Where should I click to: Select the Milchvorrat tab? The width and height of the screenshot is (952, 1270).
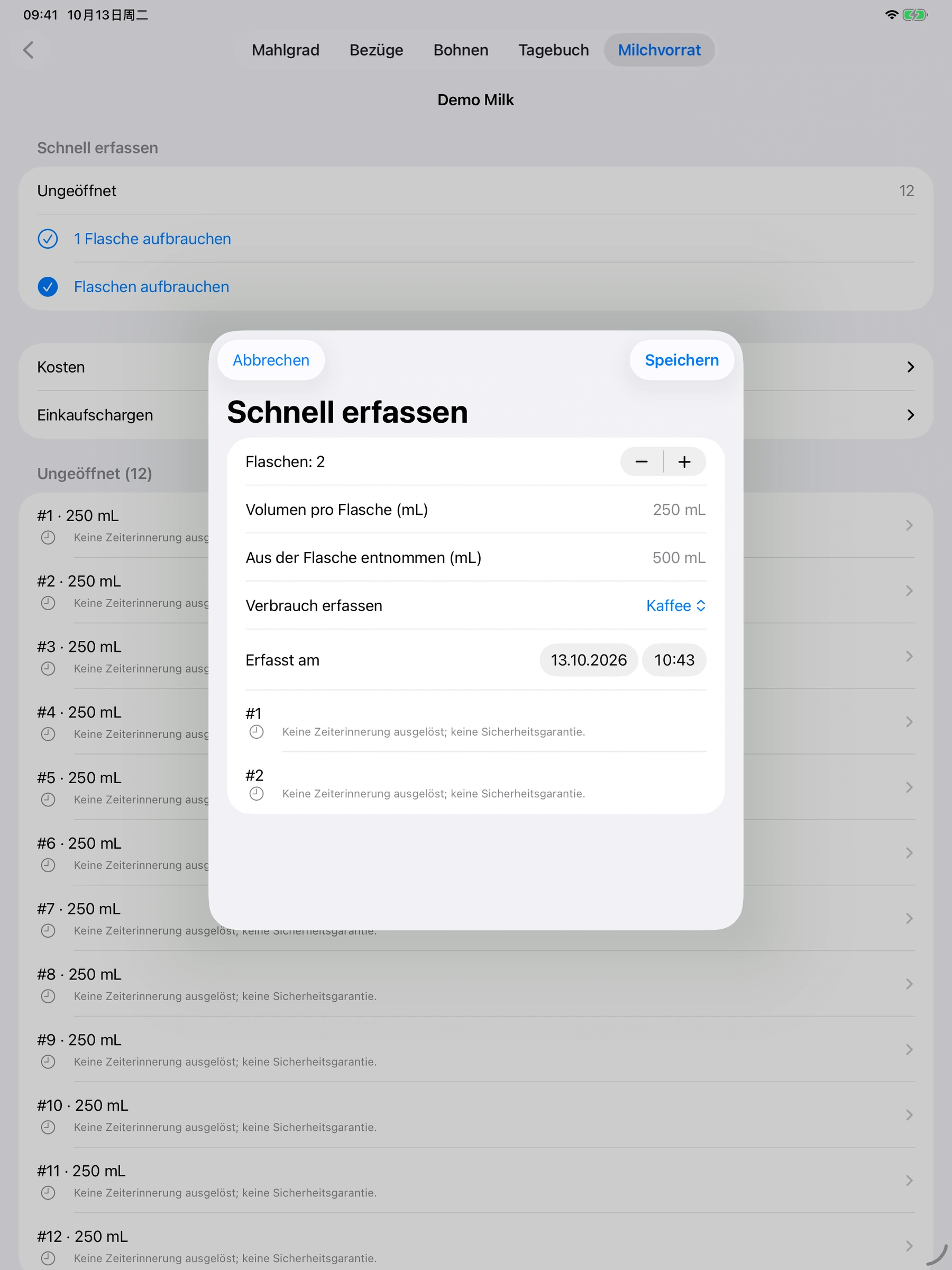coord(660,50)
